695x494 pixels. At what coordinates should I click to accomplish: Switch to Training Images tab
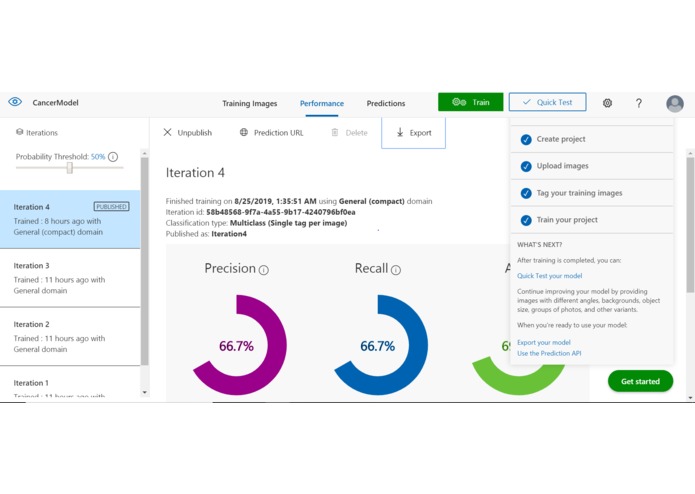click(250, 103)
